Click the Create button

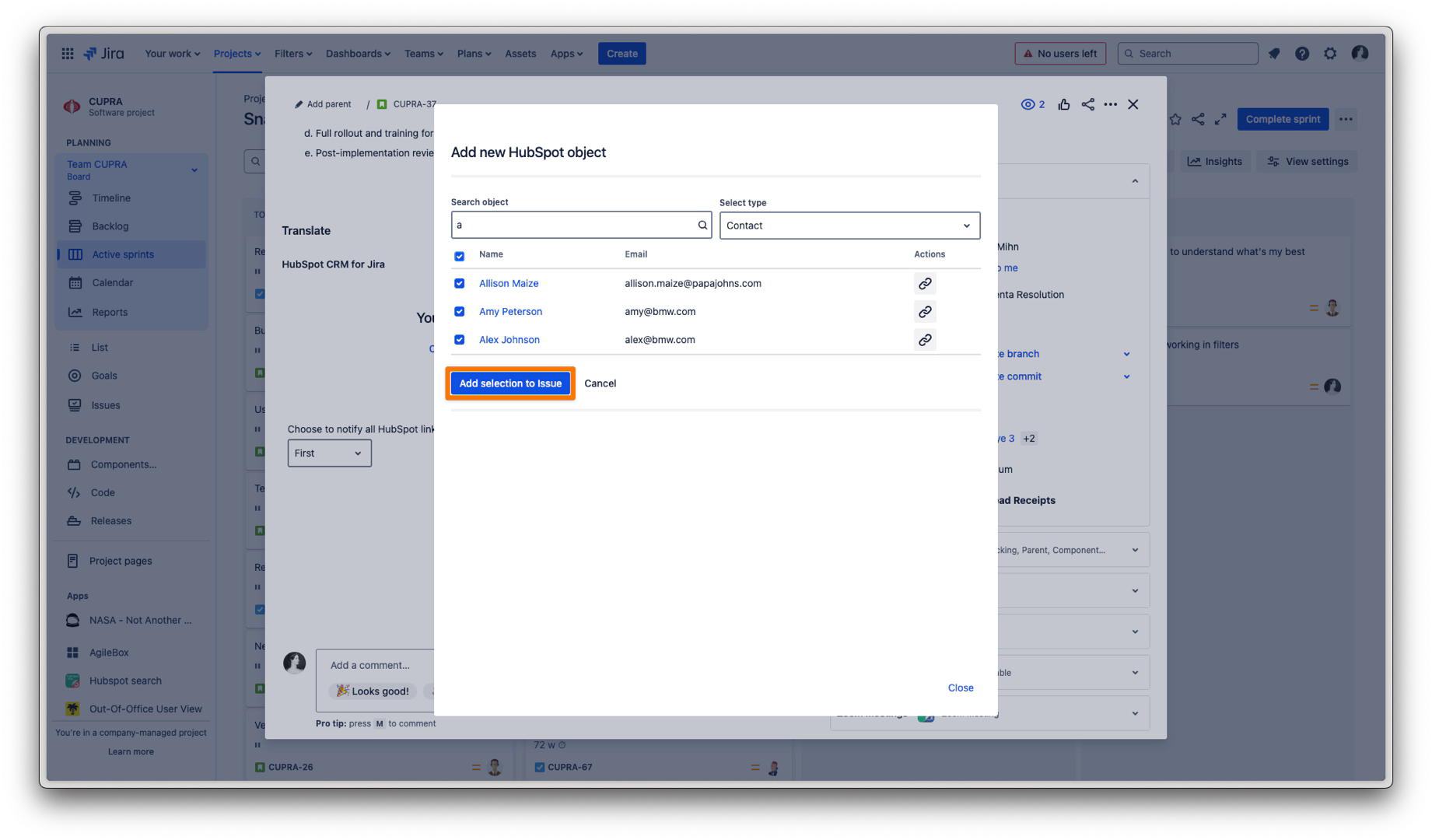click(x=621, y=54)
